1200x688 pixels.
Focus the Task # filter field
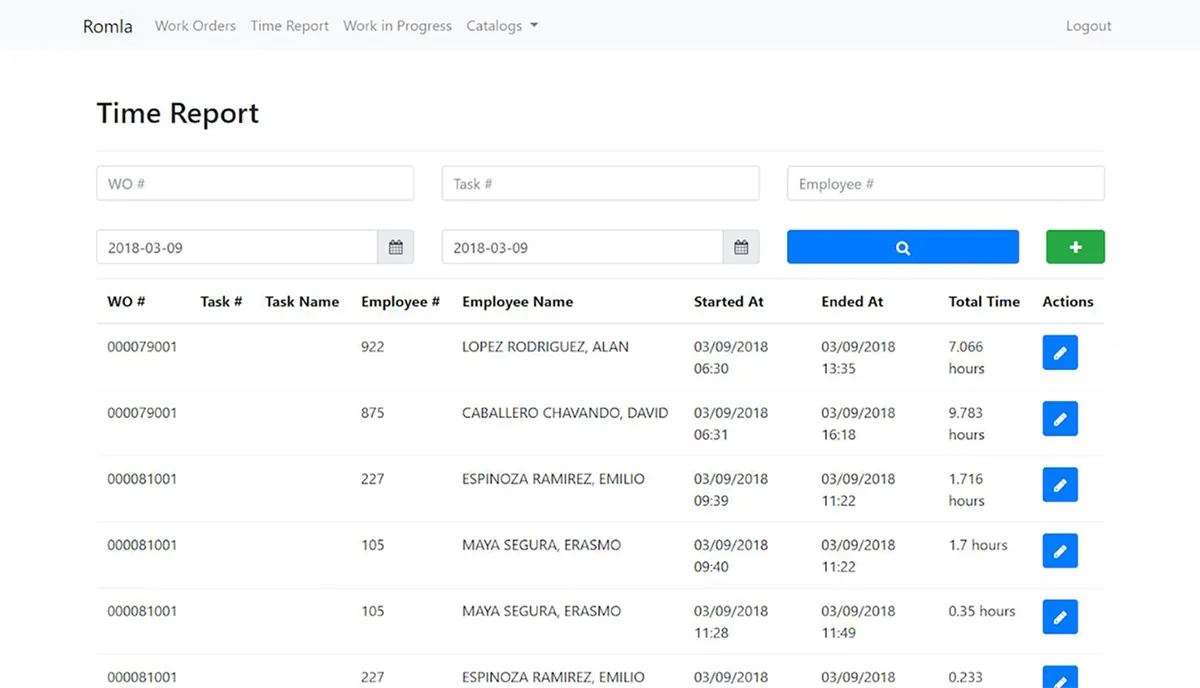tap(600, 184)
